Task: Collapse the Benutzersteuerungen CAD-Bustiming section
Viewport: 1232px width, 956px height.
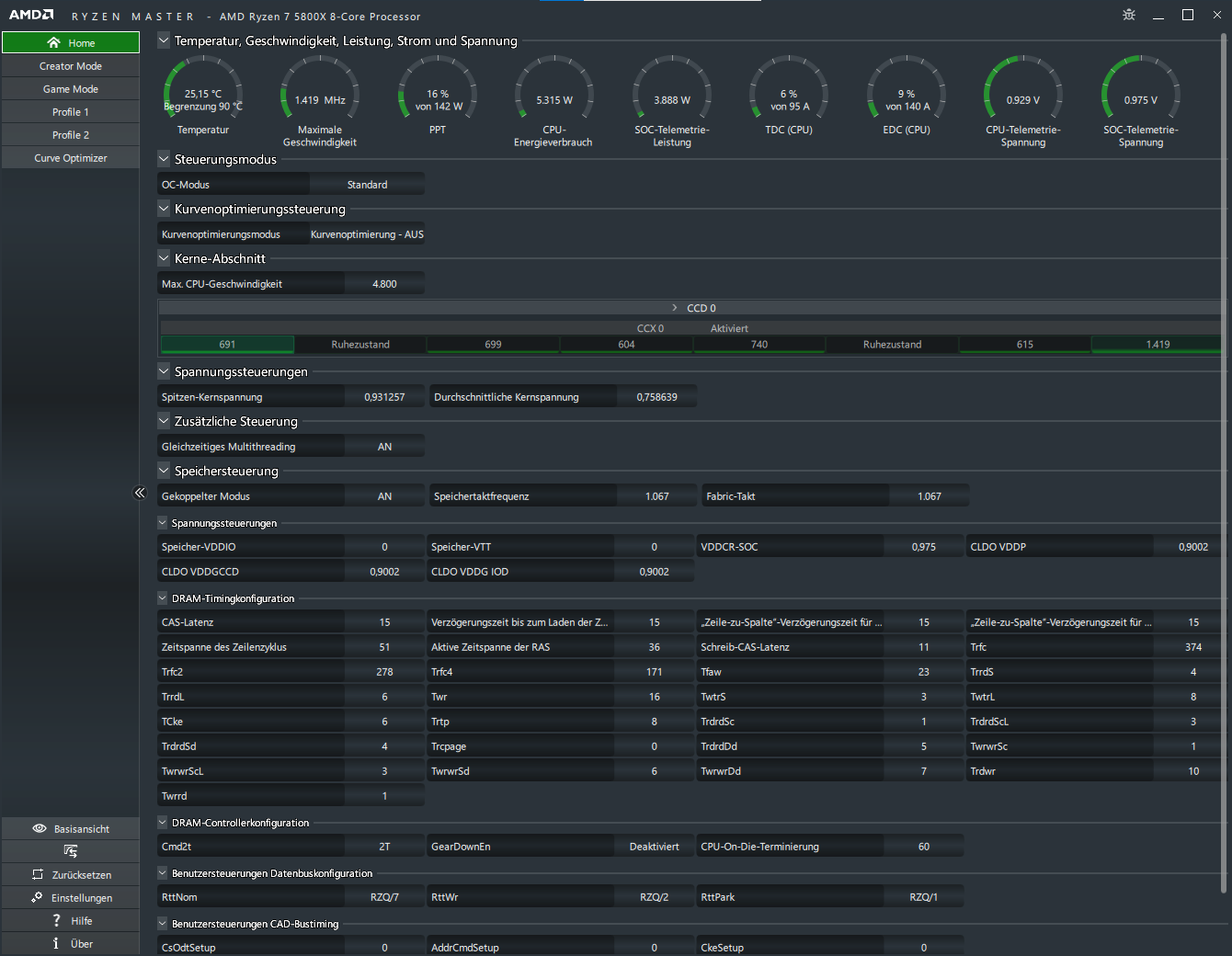Action: coord(163,924)
